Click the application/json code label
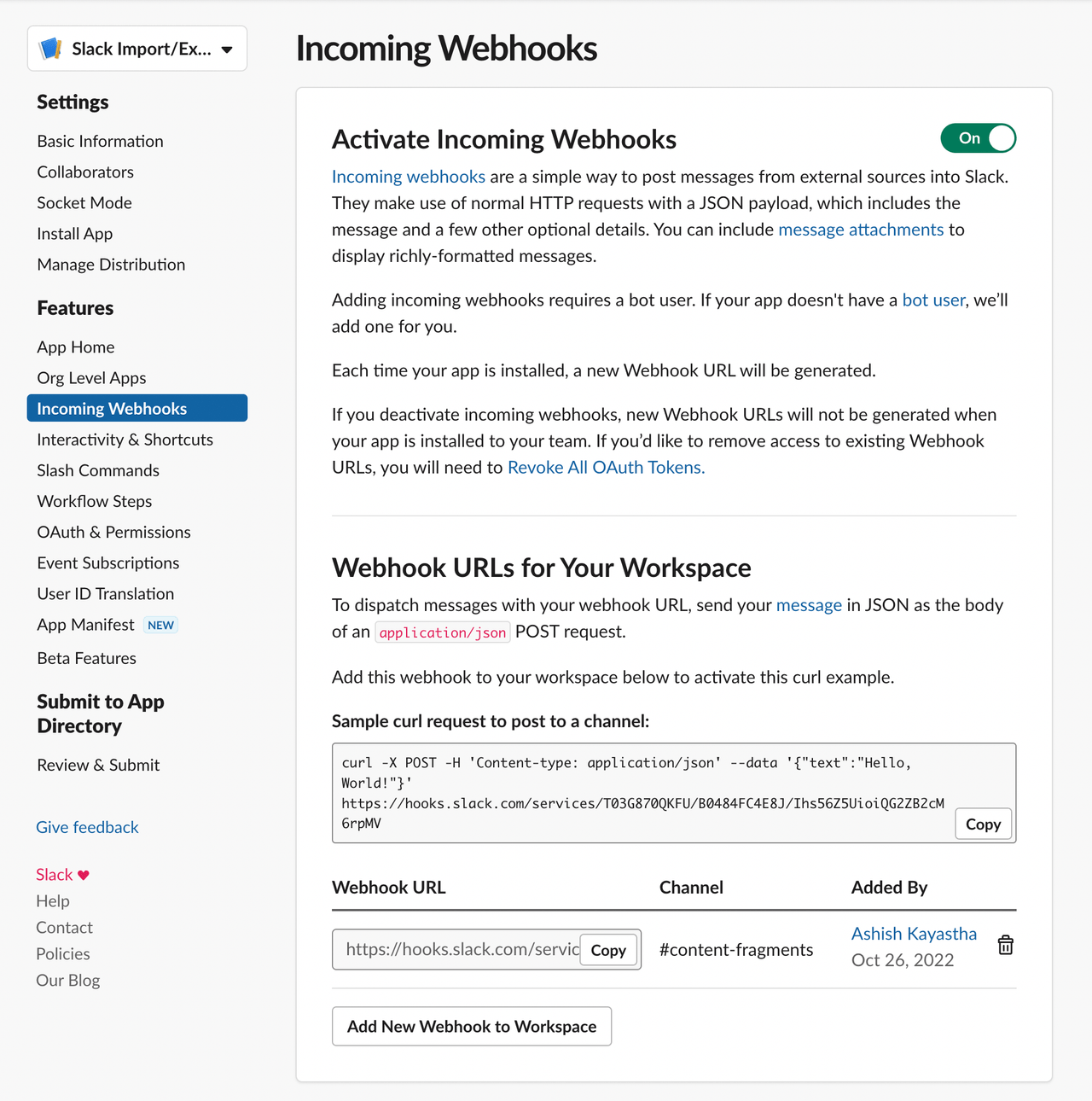 pyautogui.click(x=443, y=632)
